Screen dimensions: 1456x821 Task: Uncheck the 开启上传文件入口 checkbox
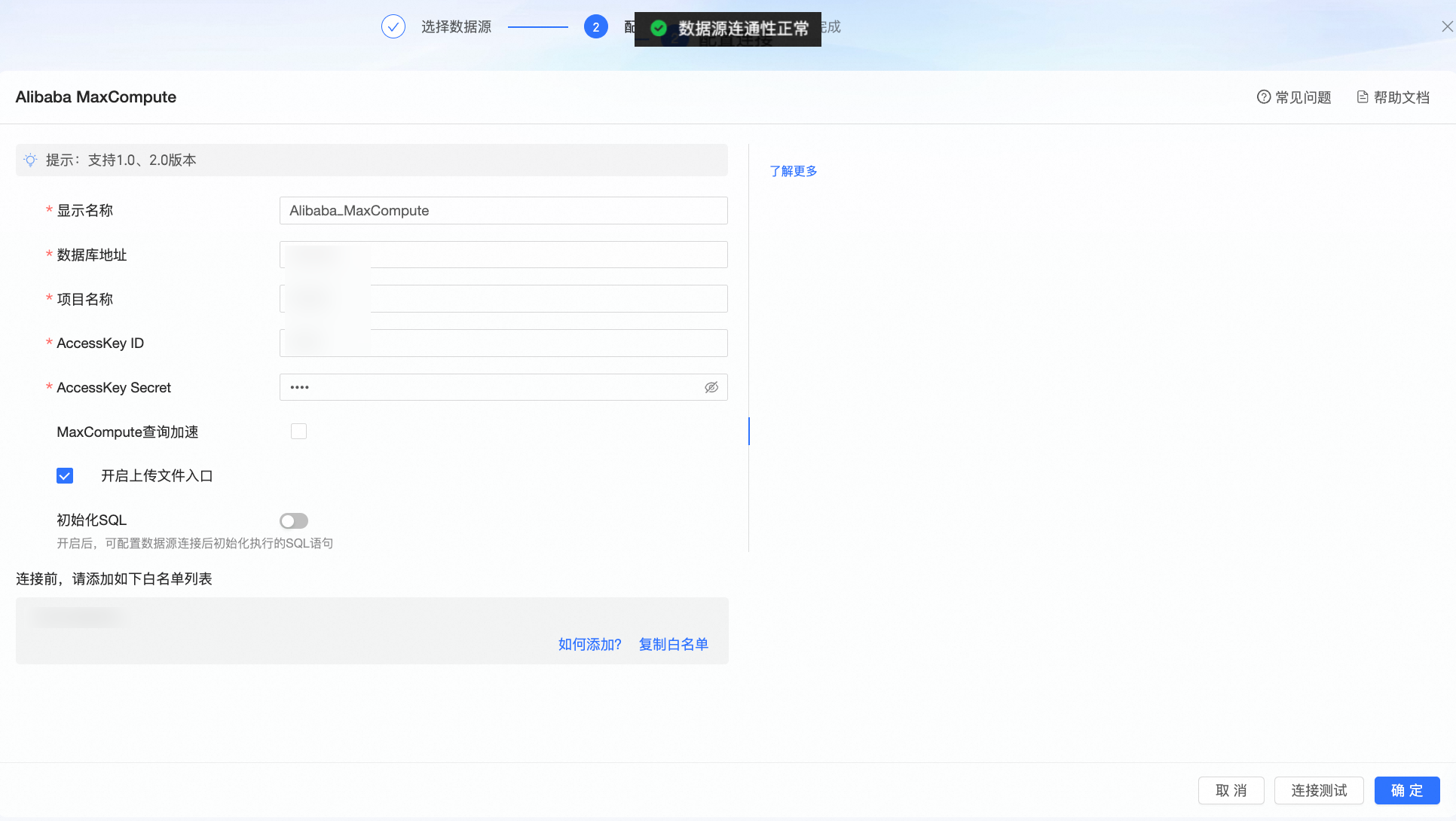65,476
